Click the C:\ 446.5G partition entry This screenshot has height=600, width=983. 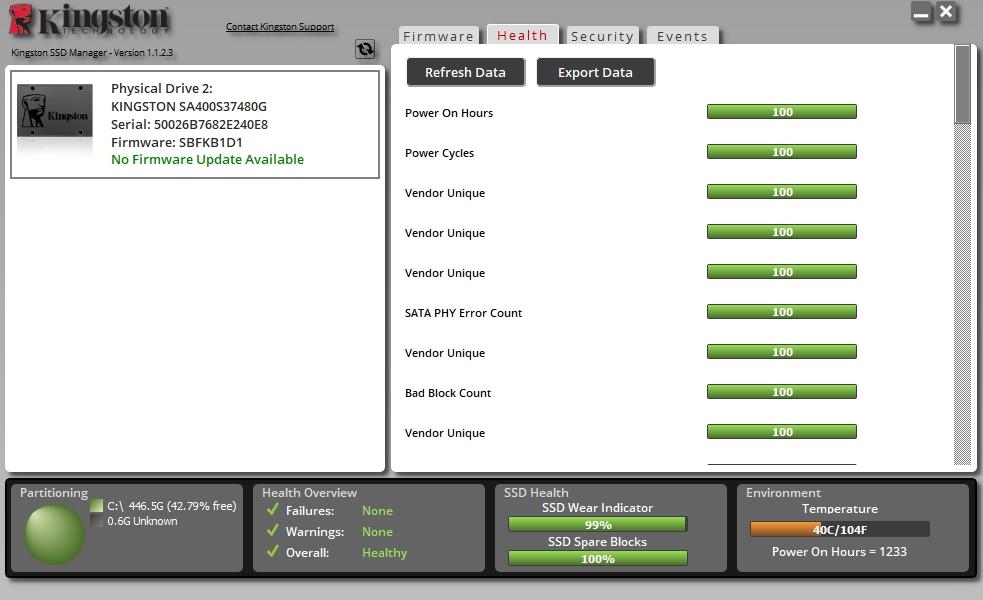(x=172, y=505)
